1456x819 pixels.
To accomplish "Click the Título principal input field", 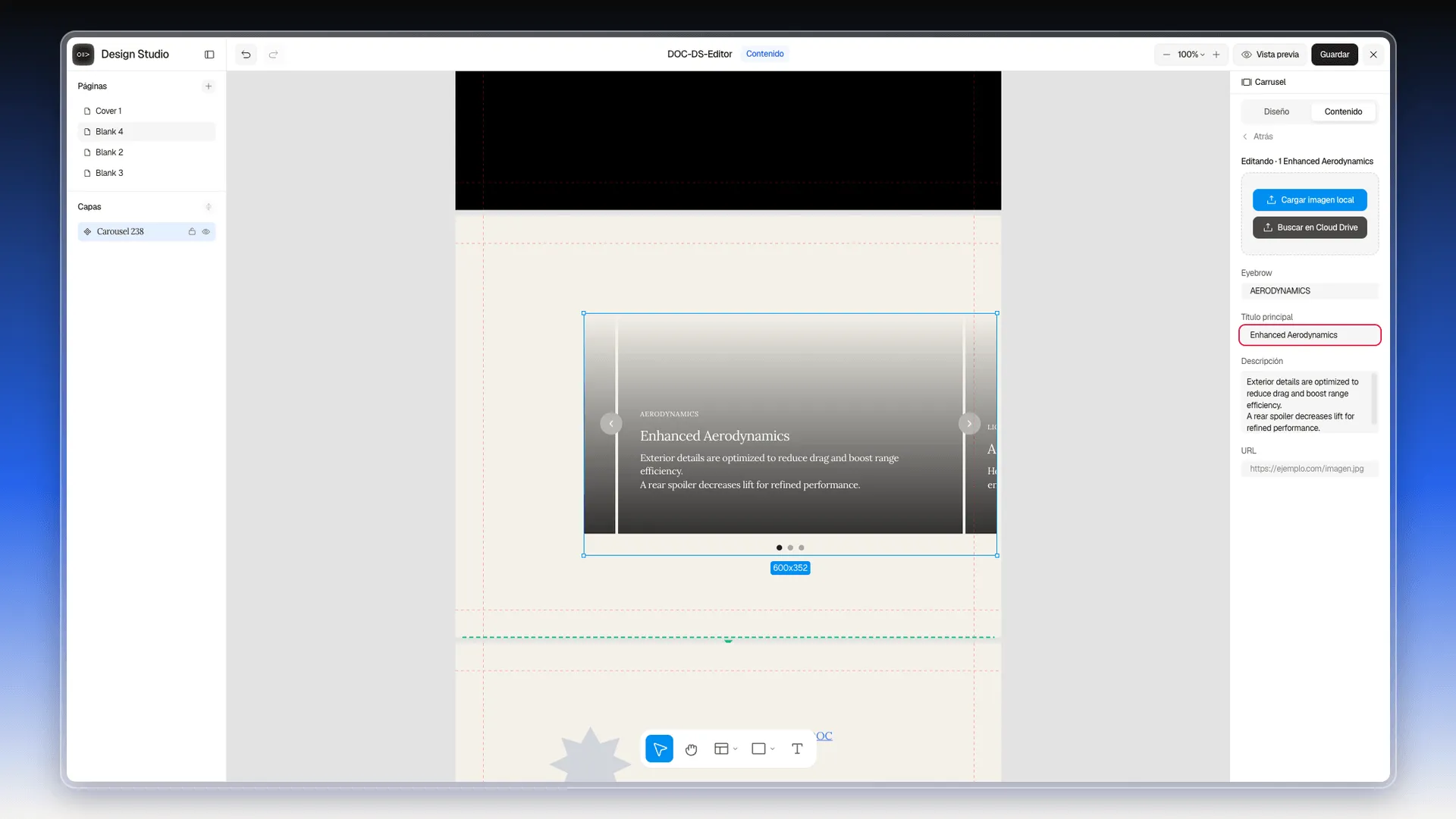I will (1310, 335).
